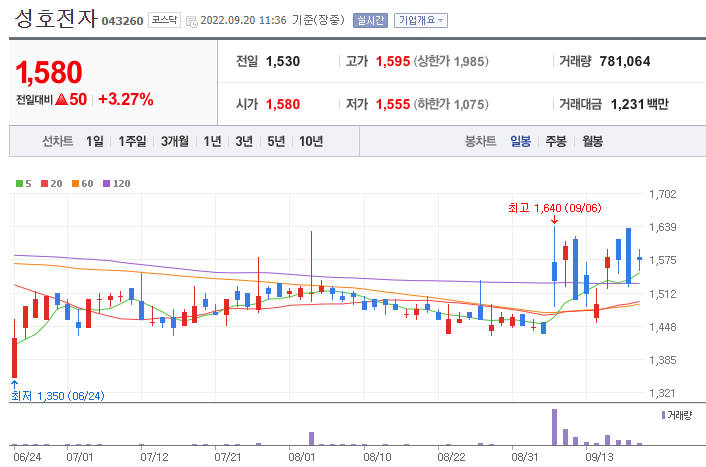Click the +3.27% change value

[x=126, y=99]
